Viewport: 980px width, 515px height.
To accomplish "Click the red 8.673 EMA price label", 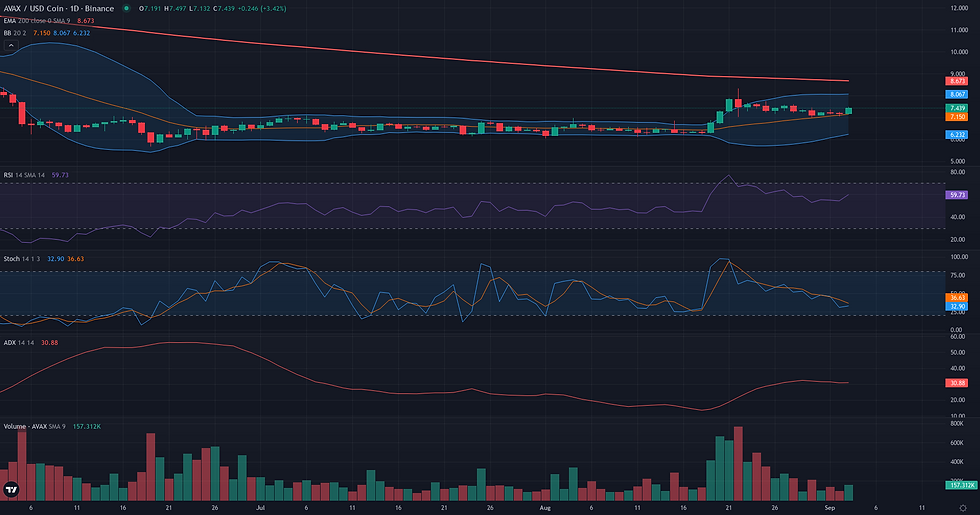I will [958, 81].
